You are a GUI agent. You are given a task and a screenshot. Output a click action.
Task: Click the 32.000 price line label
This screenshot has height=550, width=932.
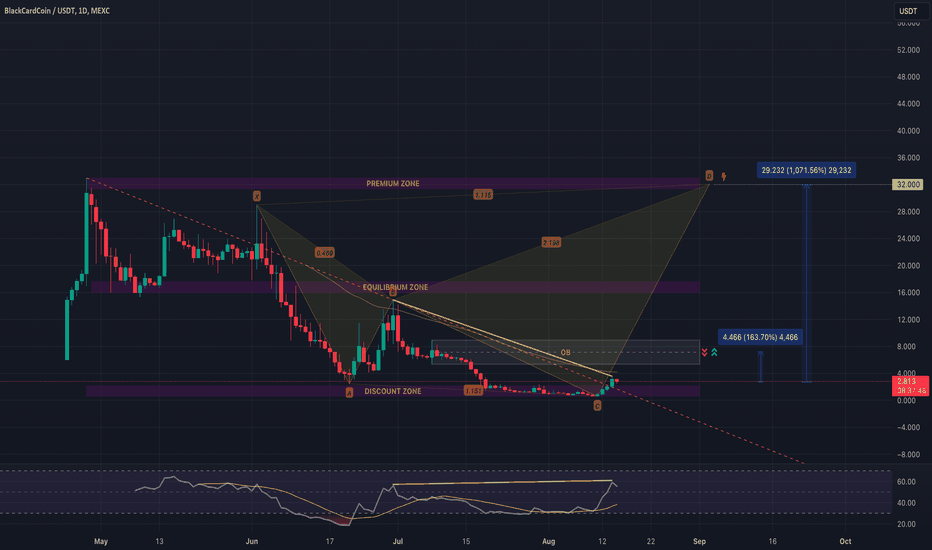(908, 184)
